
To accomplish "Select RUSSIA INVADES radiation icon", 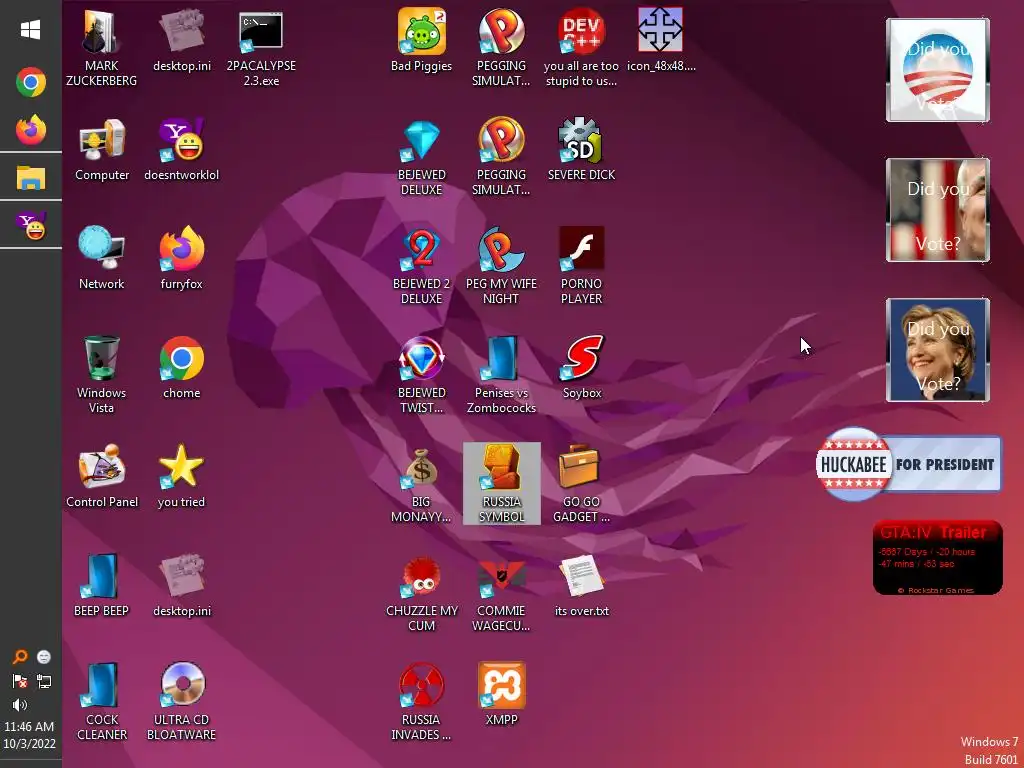I will pos(421,702).
